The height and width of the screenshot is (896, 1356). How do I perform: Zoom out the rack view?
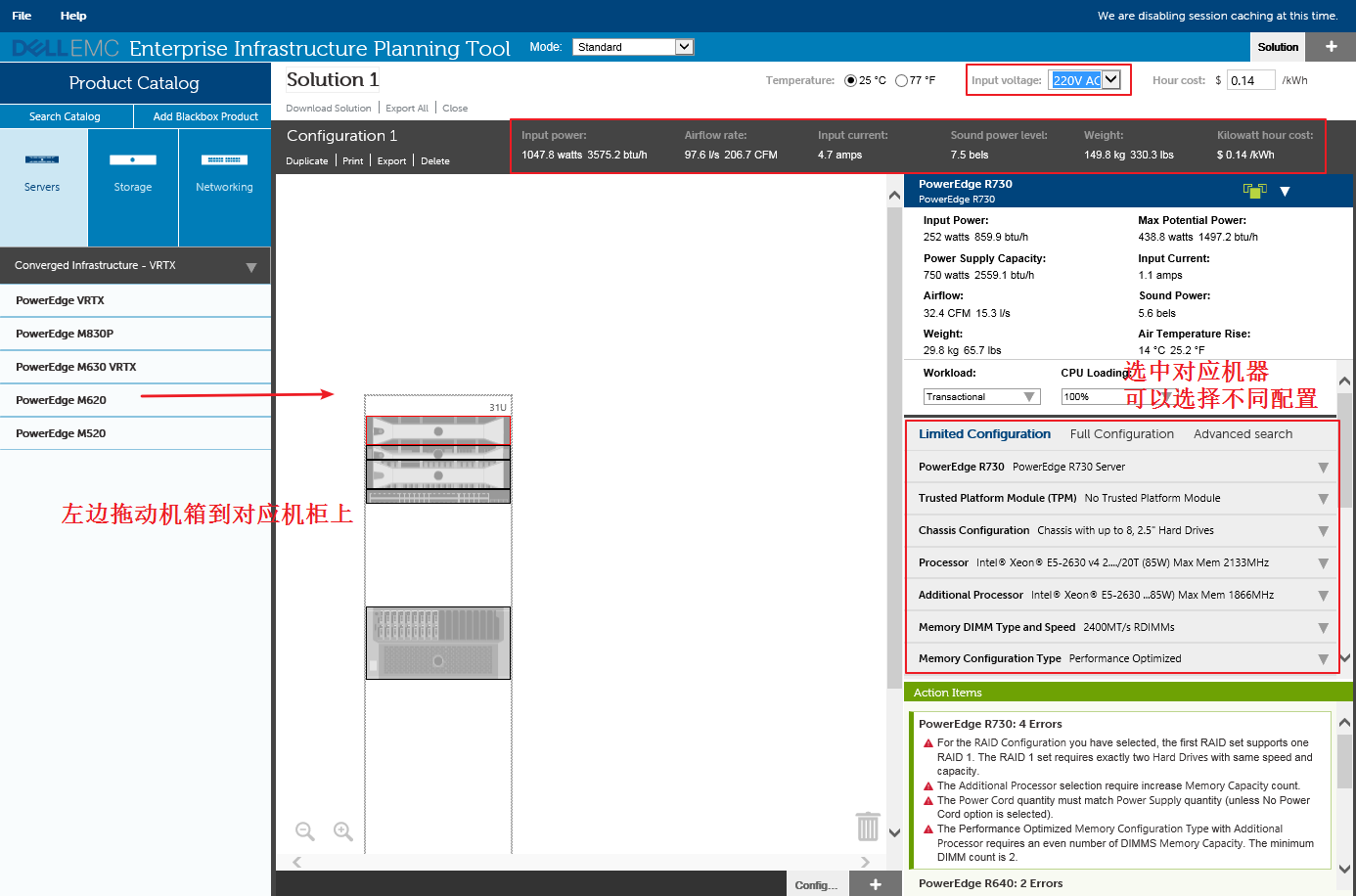point(305,831)
